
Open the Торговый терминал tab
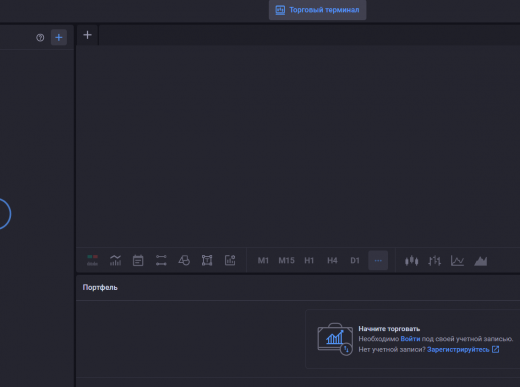pos(317,10)
